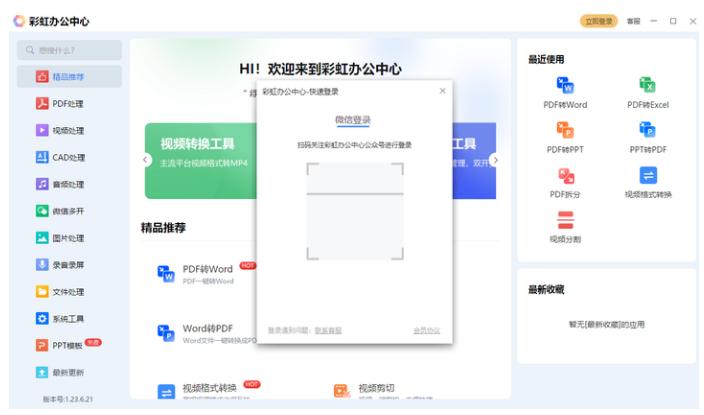Open 客服 in the title bar
Viewport: 704px width, 415px height.
point(633,21)
